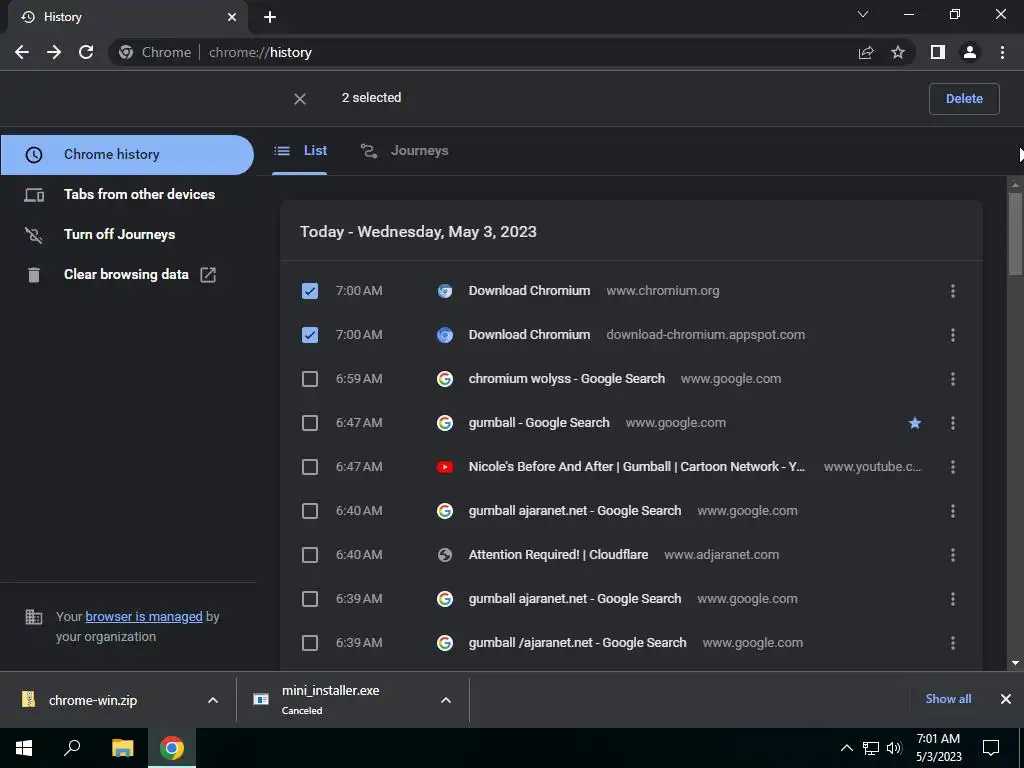
Task: Open more actions for gumball - Google Search entry
Action: (953, 423)
